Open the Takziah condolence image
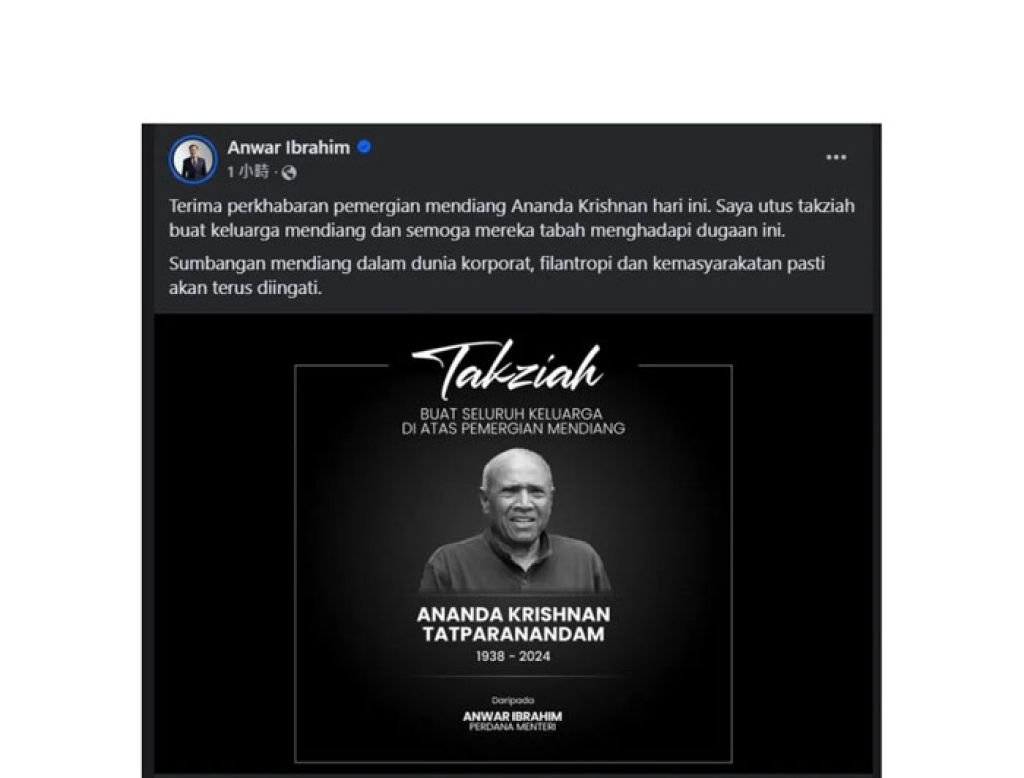 point(513,545)
